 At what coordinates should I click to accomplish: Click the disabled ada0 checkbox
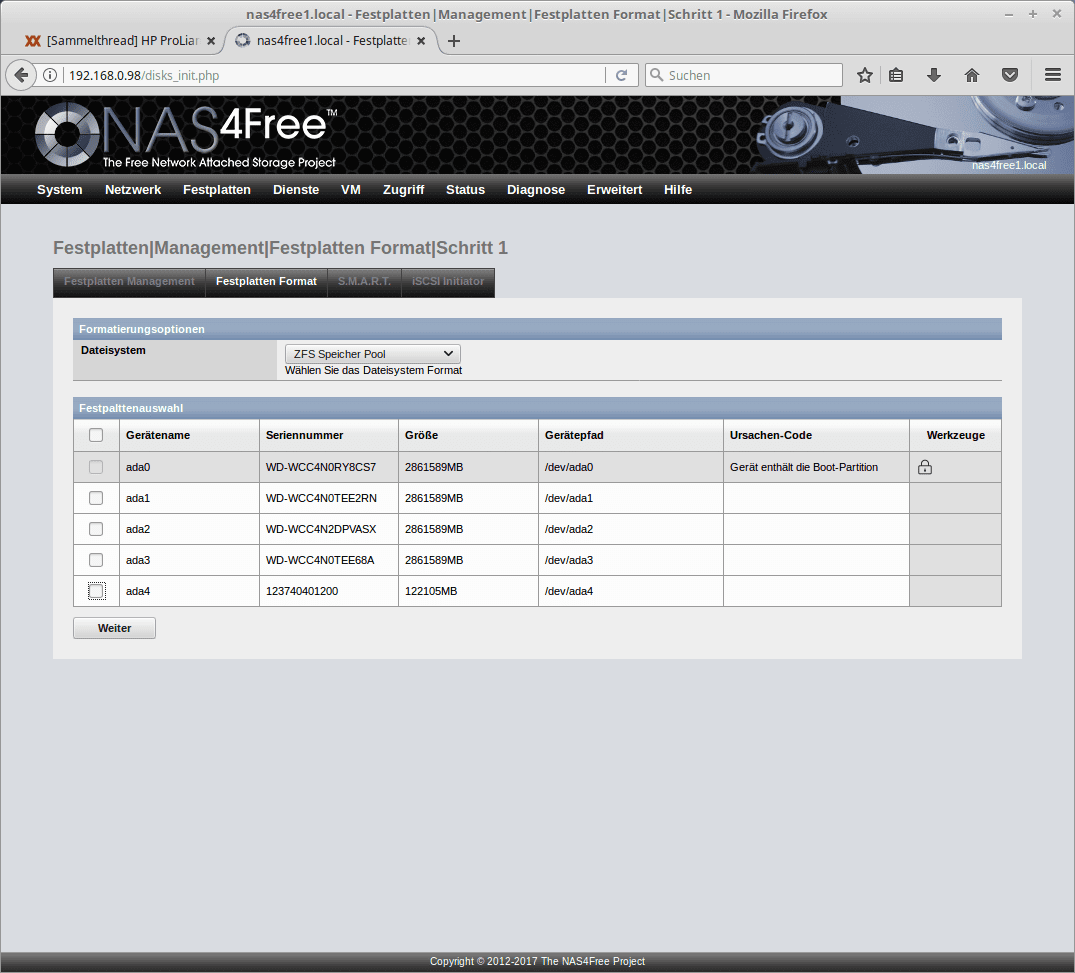(x=96, y=467)
